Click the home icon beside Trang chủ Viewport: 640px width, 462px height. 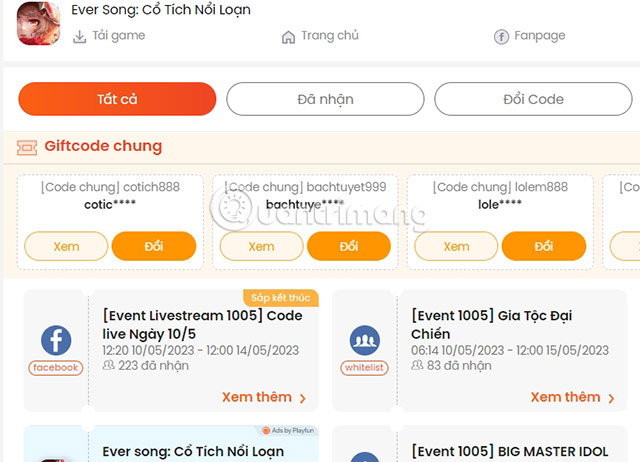(288, 37)
